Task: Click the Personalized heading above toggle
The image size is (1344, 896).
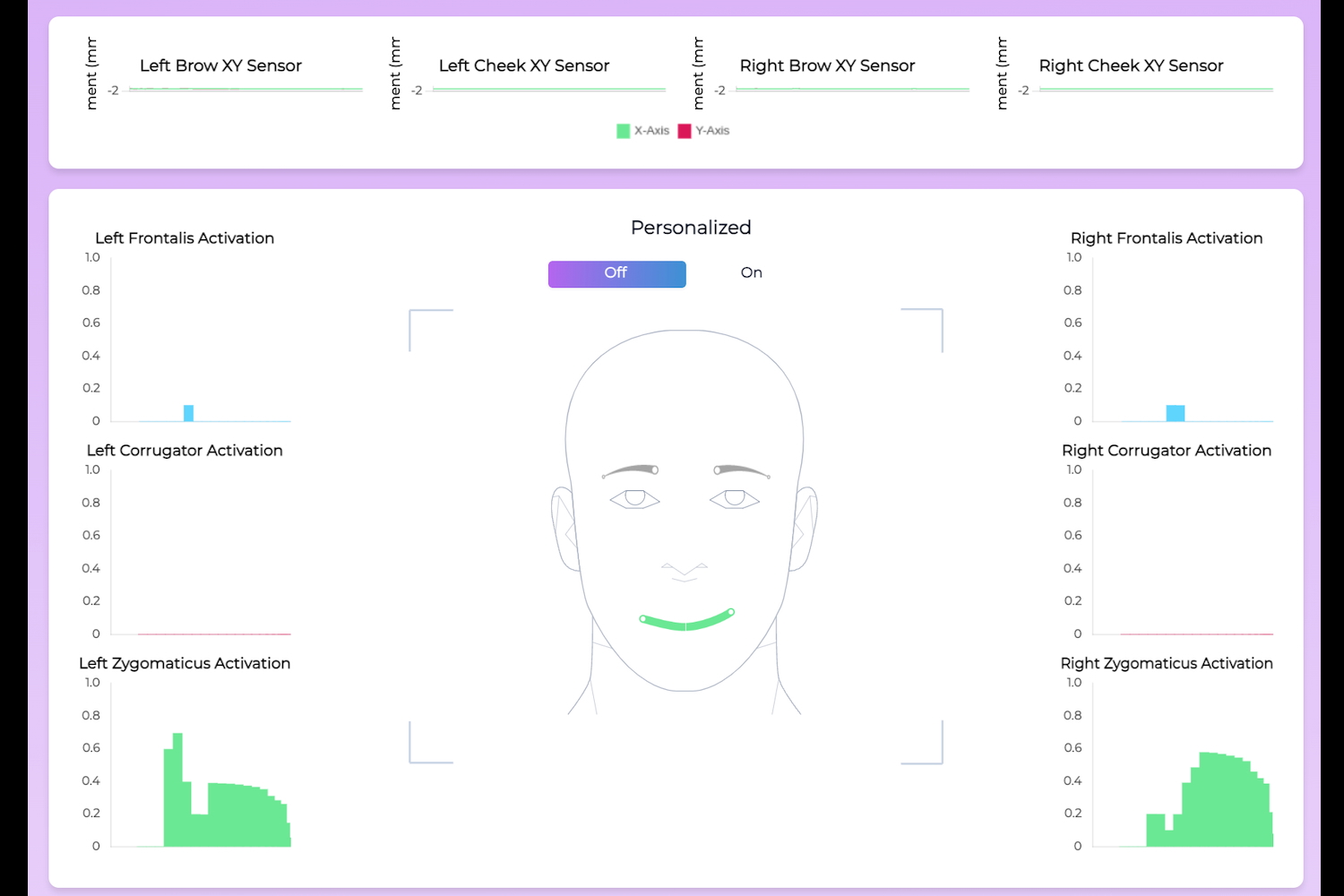Action: tap(690, 228)
